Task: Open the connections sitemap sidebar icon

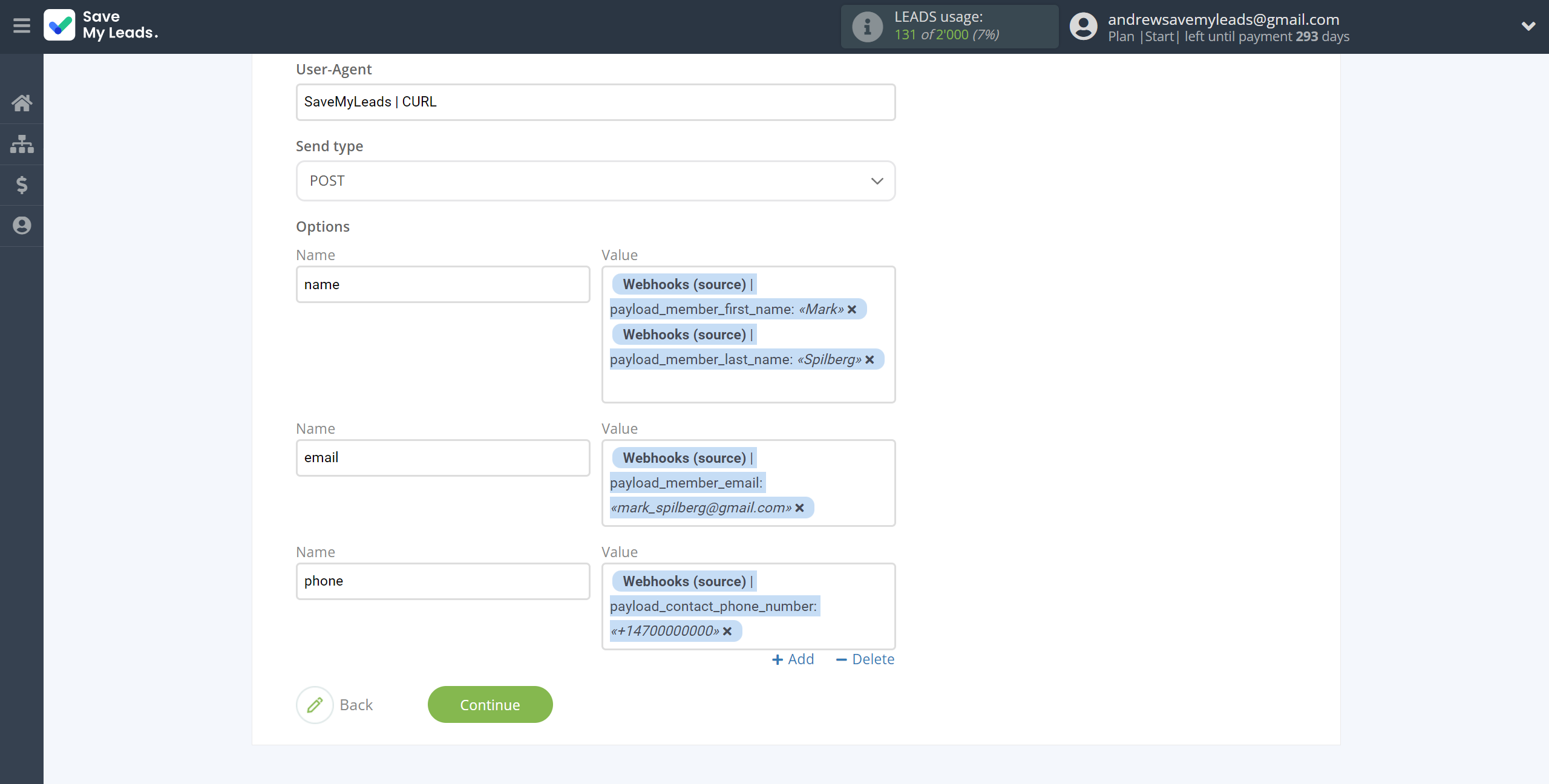Action: coord(22,144)
